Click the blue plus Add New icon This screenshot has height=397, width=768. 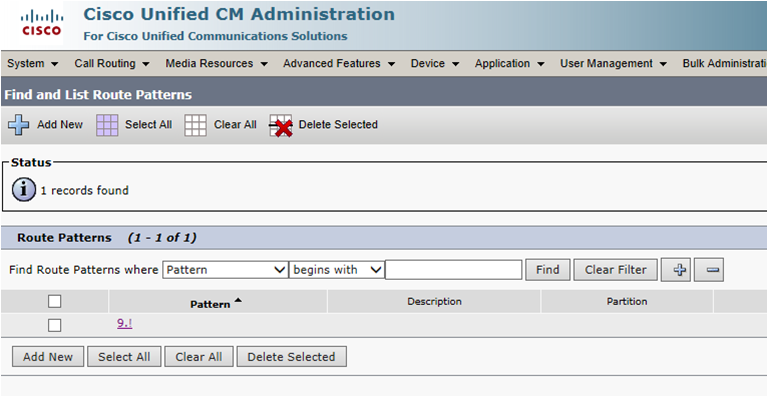[x=19, y=125]
